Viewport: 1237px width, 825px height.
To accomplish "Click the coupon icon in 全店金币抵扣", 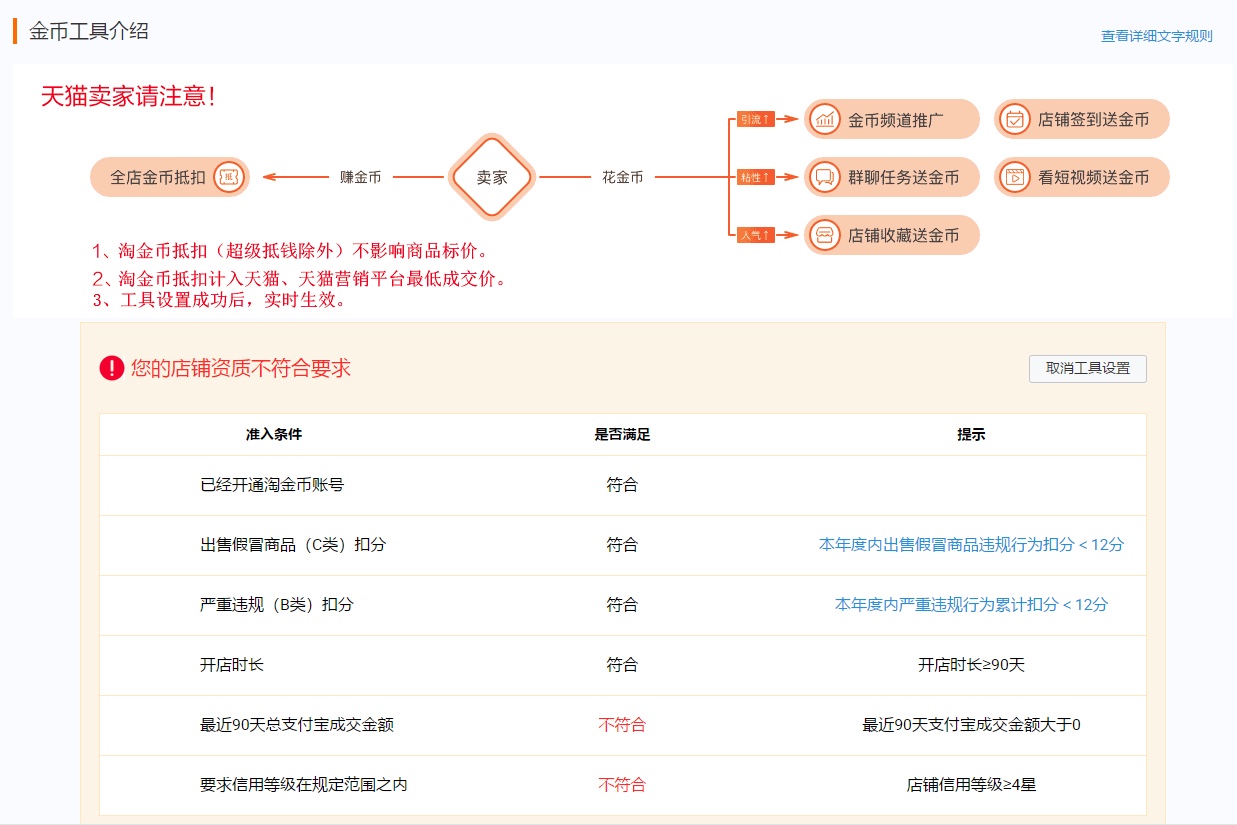I will pos(229,177).
